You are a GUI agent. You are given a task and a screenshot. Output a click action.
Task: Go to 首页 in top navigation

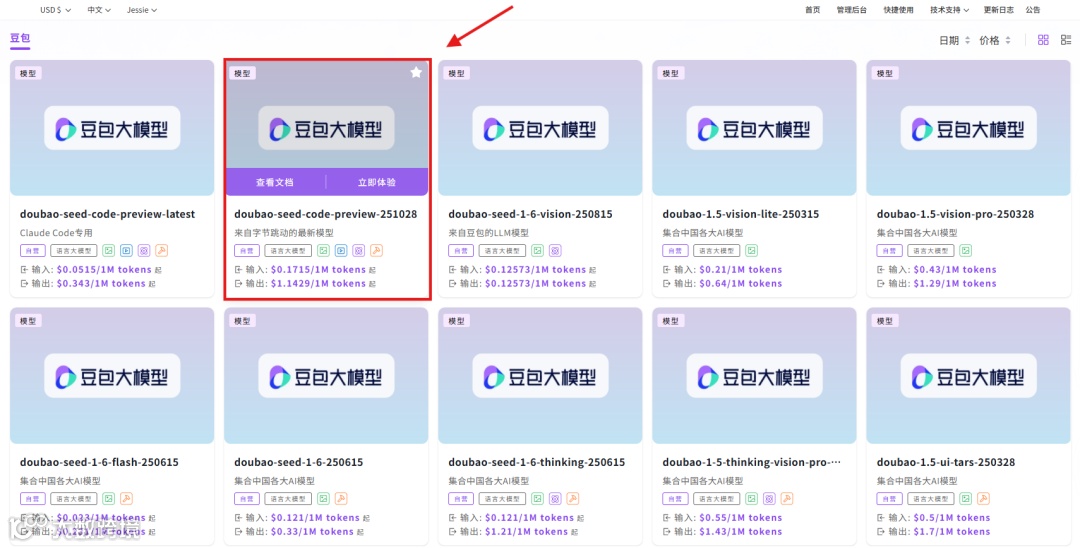click(x=813, y=10)
